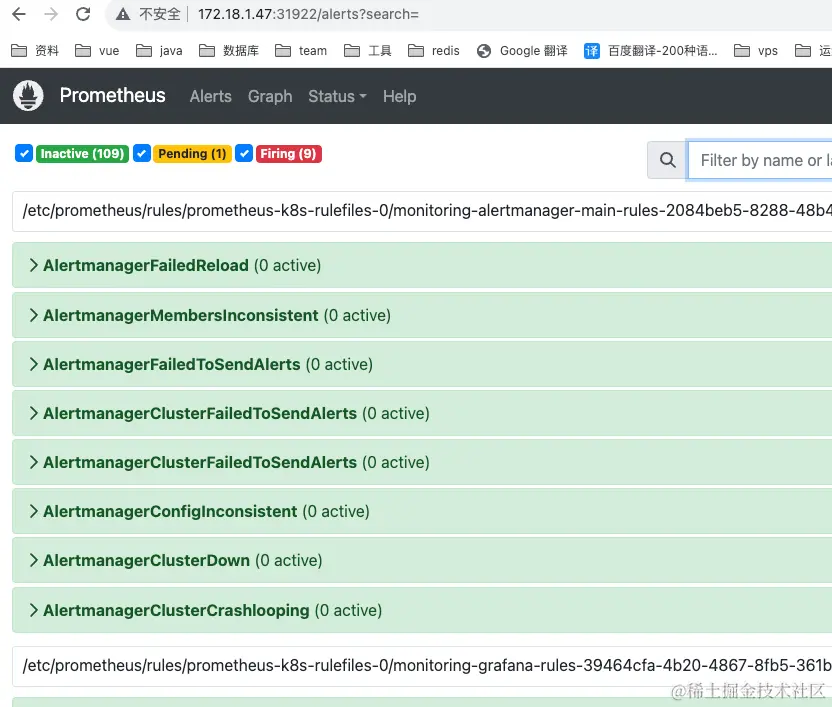
Task: Expand the AlertmanagerFailedReload rule
Action: pos(422,265)
